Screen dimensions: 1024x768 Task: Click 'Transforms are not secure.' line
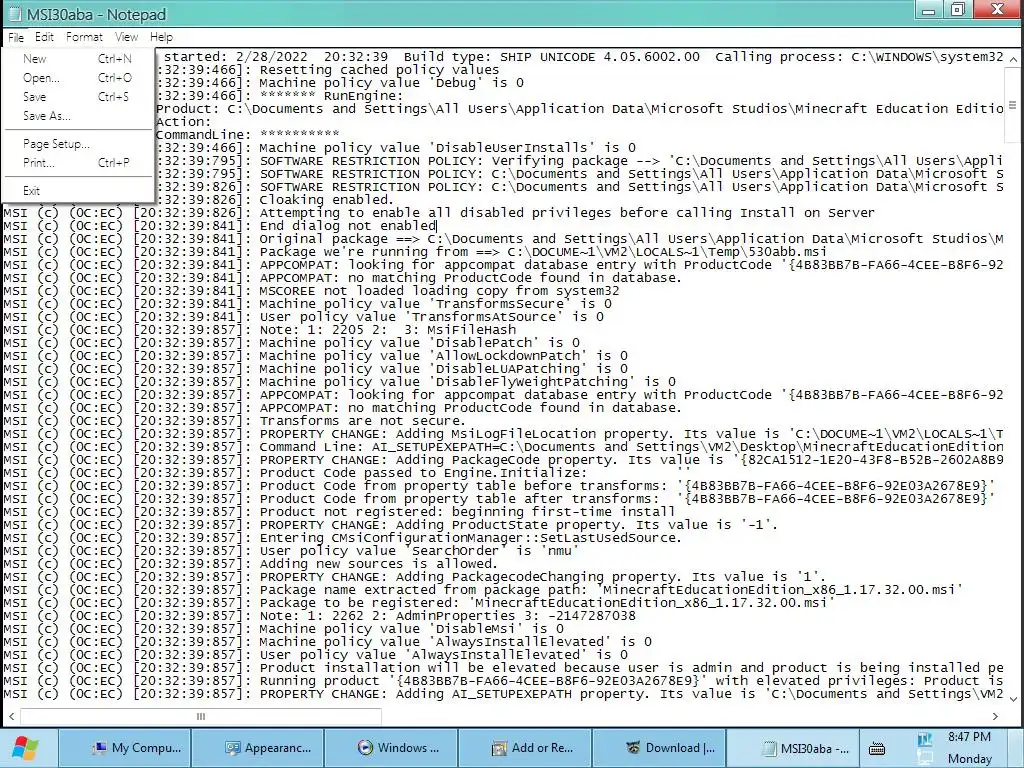(x=362, y=421)
